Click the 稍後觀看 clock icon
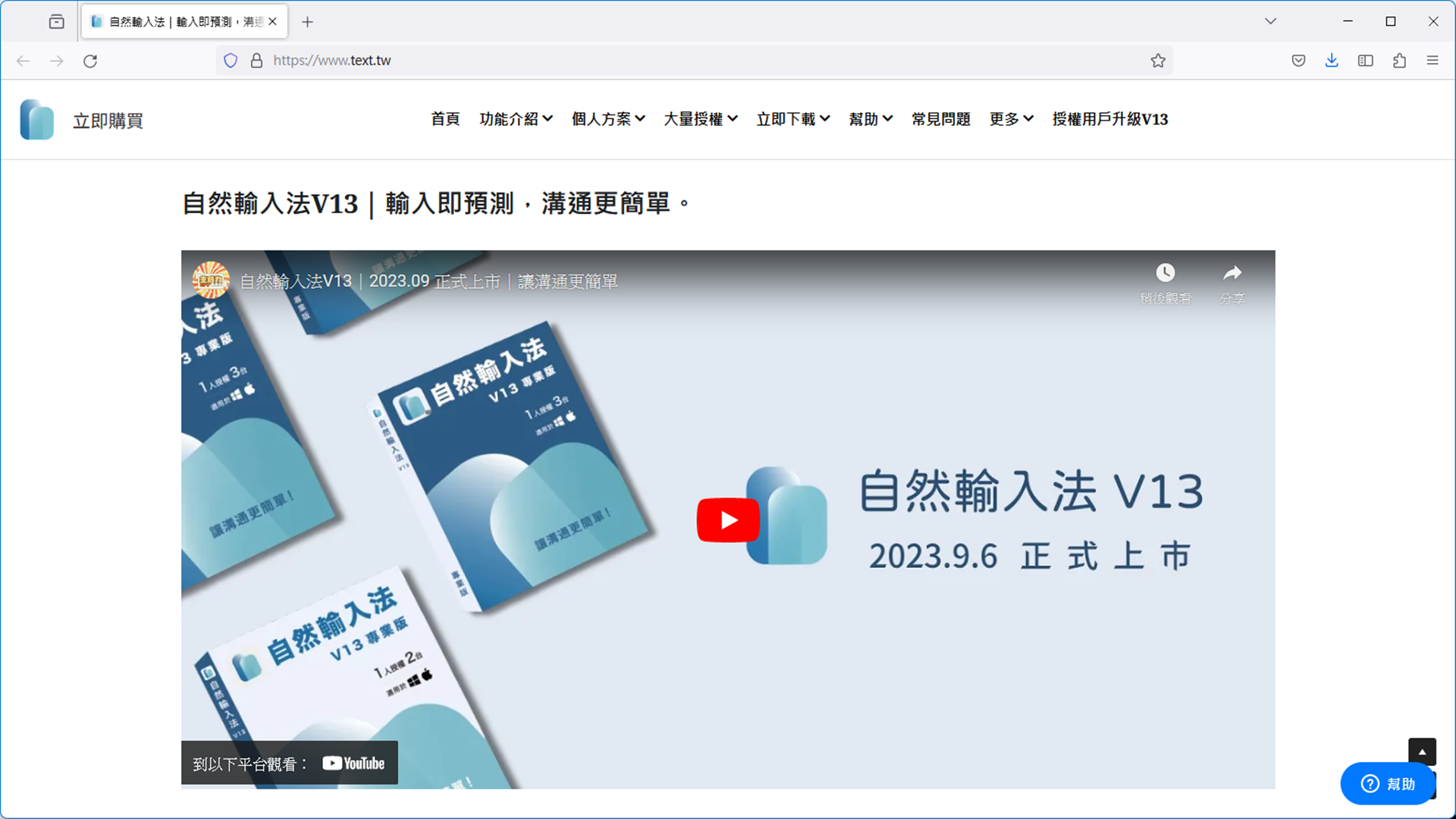The image size is (1456, 819). click(x=1166, y=272)
